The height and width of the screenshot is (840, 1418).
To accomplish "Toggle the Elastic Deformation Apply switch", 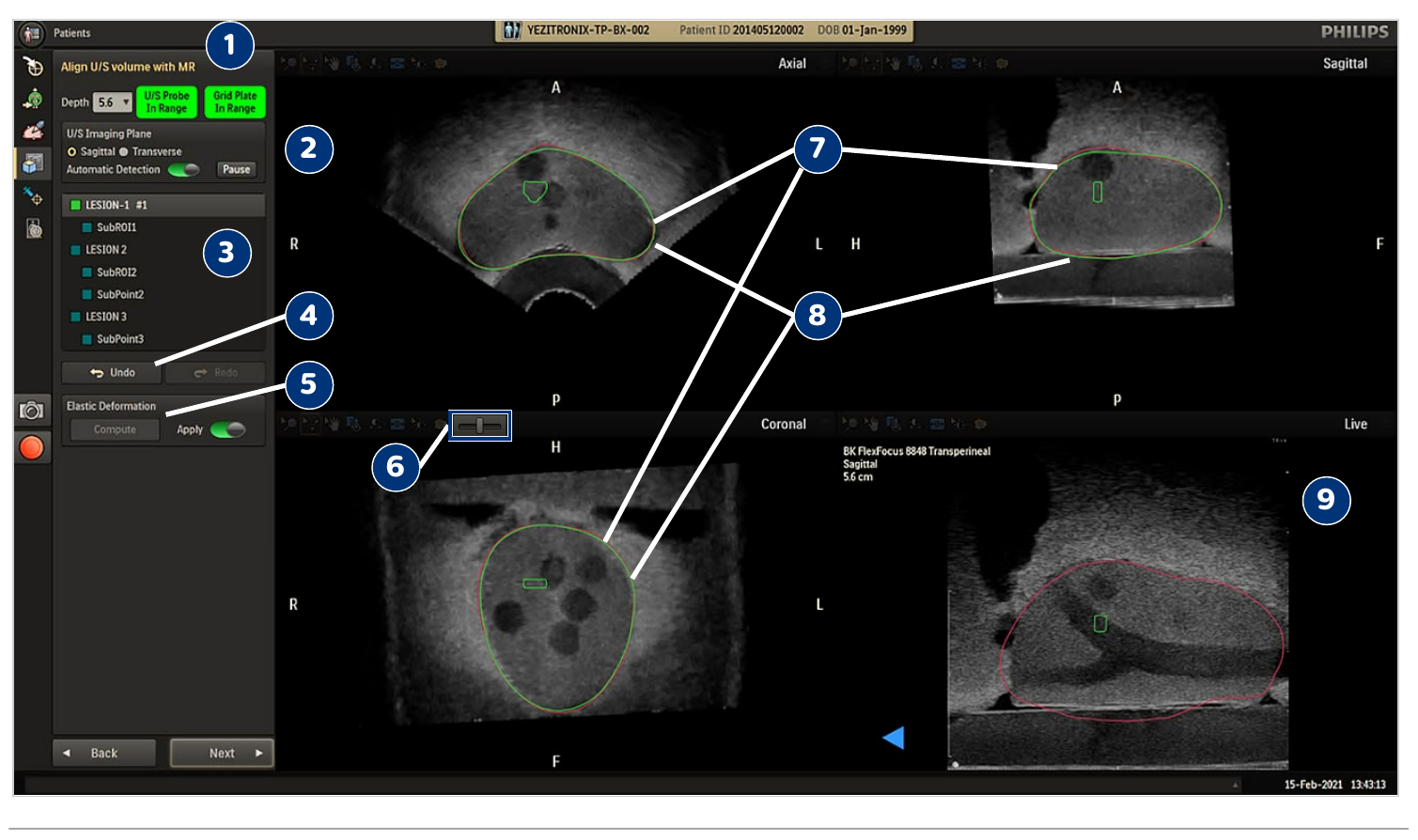I will tap(227, 430).
